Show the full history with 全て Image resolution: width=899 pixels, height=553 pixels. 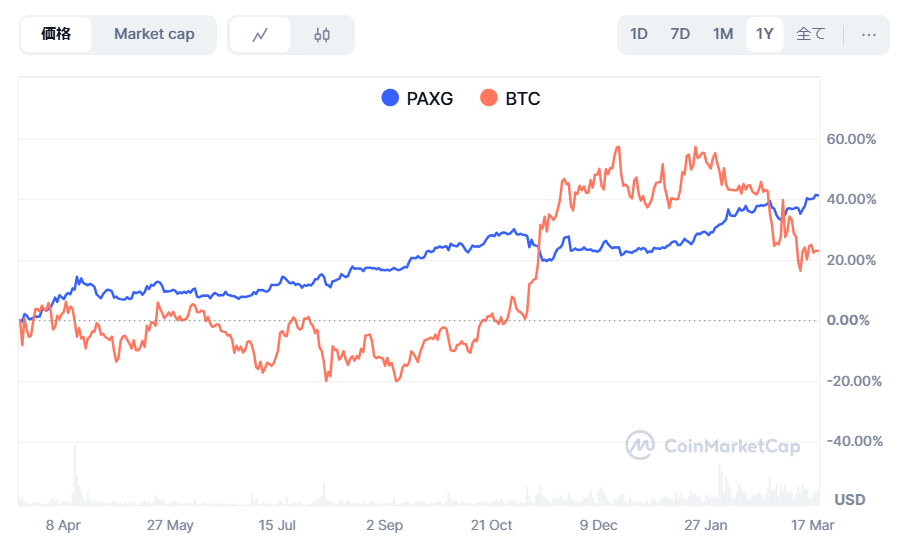[811, 34]
